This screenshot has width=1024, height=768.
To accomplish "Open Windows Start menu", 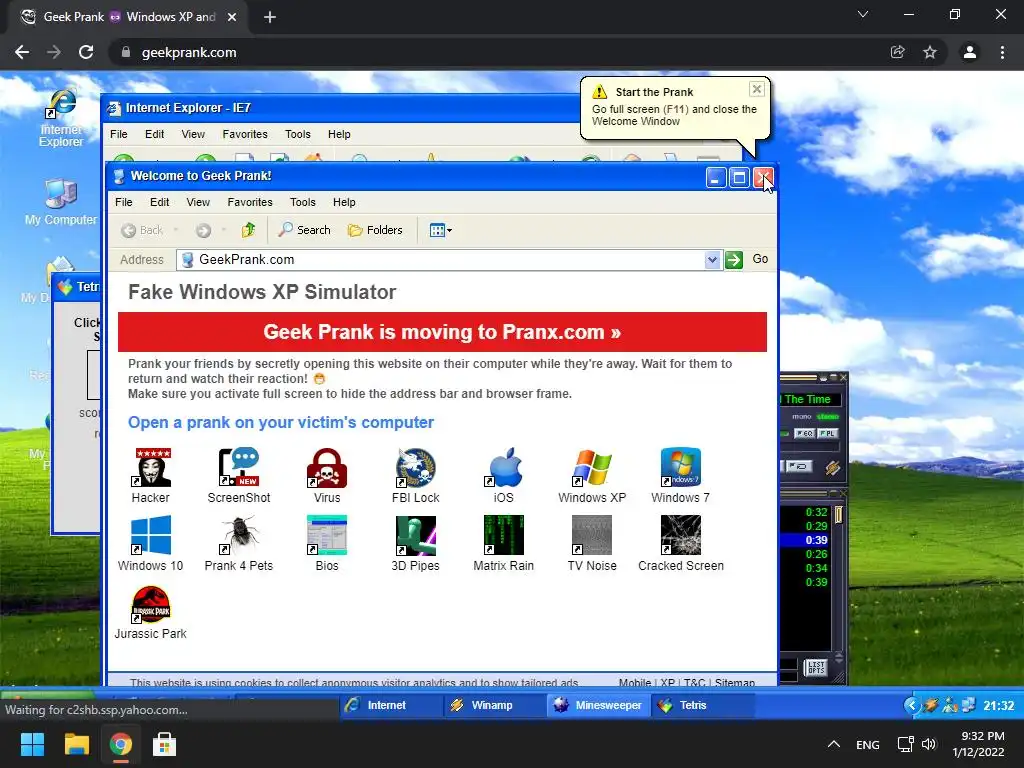I will 32,744.
